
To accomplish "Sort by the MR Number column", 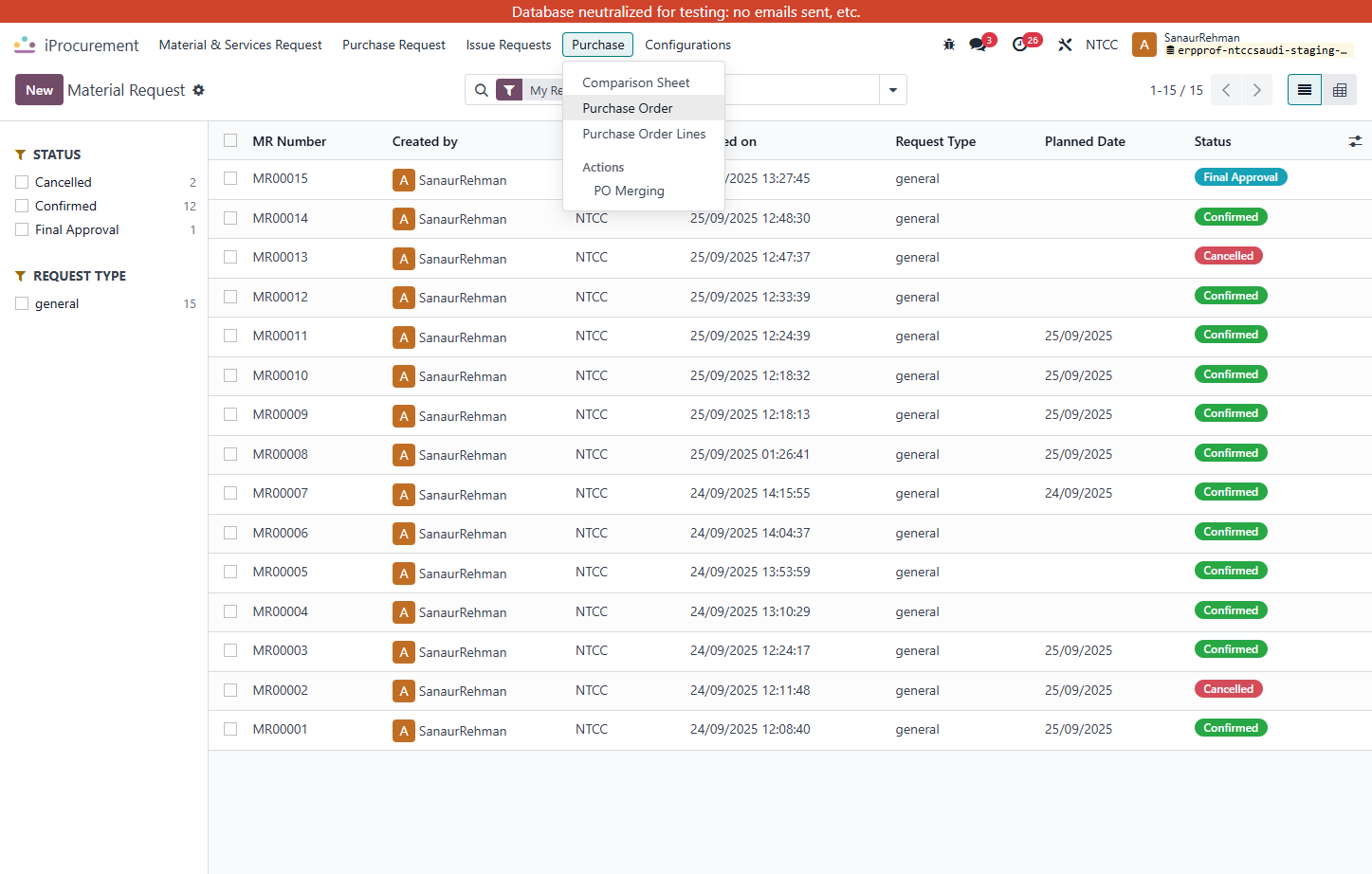I will [x=289, y=141].
